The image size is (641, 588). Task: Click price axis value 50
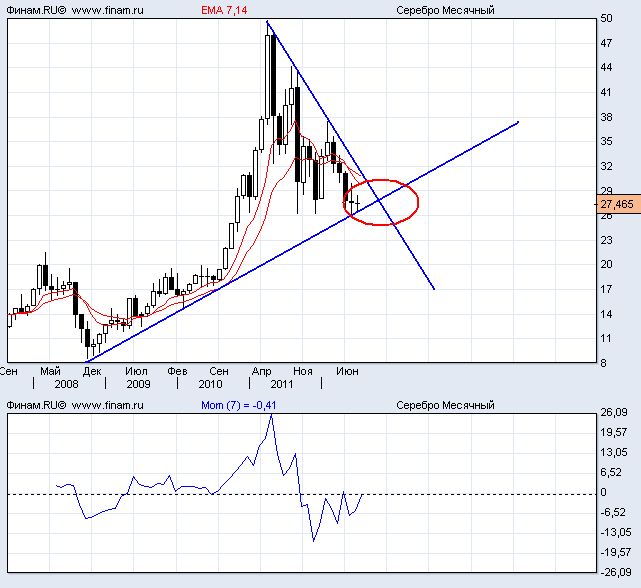(606, 18)
